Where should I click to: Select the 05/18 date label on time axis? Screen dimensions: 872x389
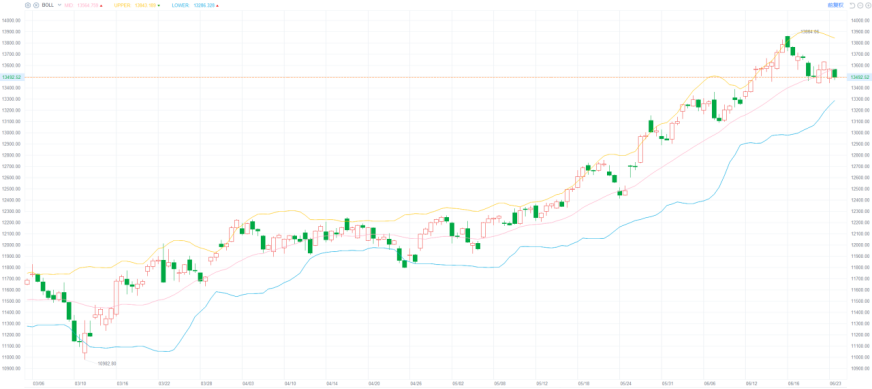pyautogui.click(x=584, y=383)
